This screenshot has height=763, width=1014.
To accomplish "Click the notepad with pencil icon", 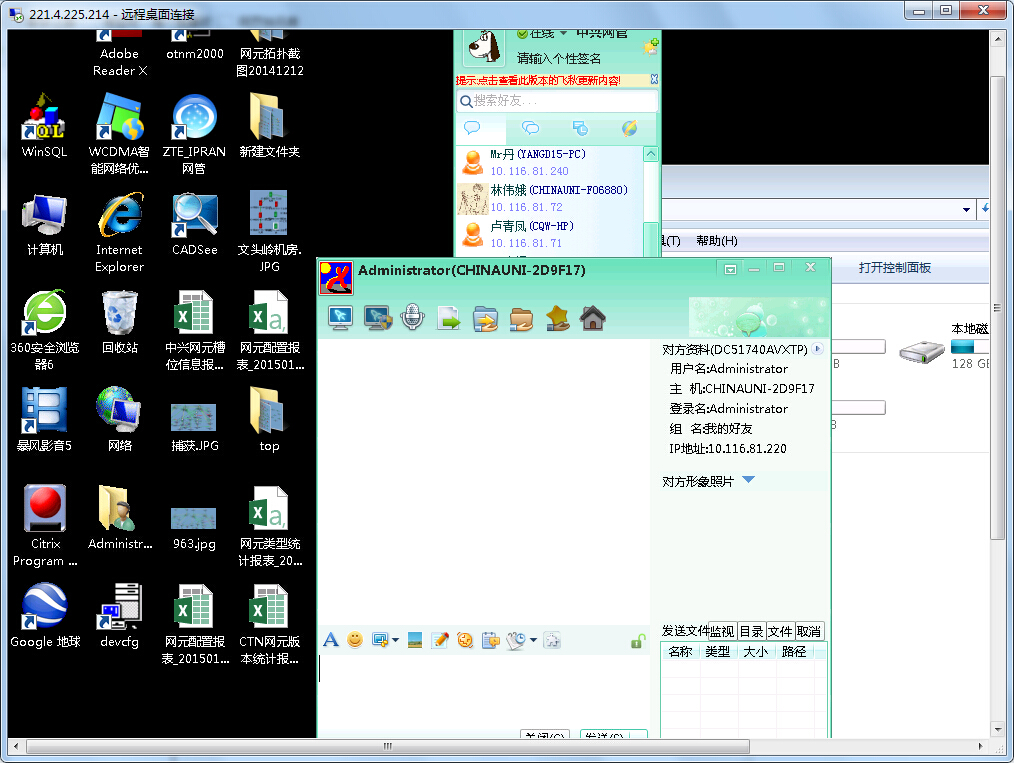I will point(440,640).
